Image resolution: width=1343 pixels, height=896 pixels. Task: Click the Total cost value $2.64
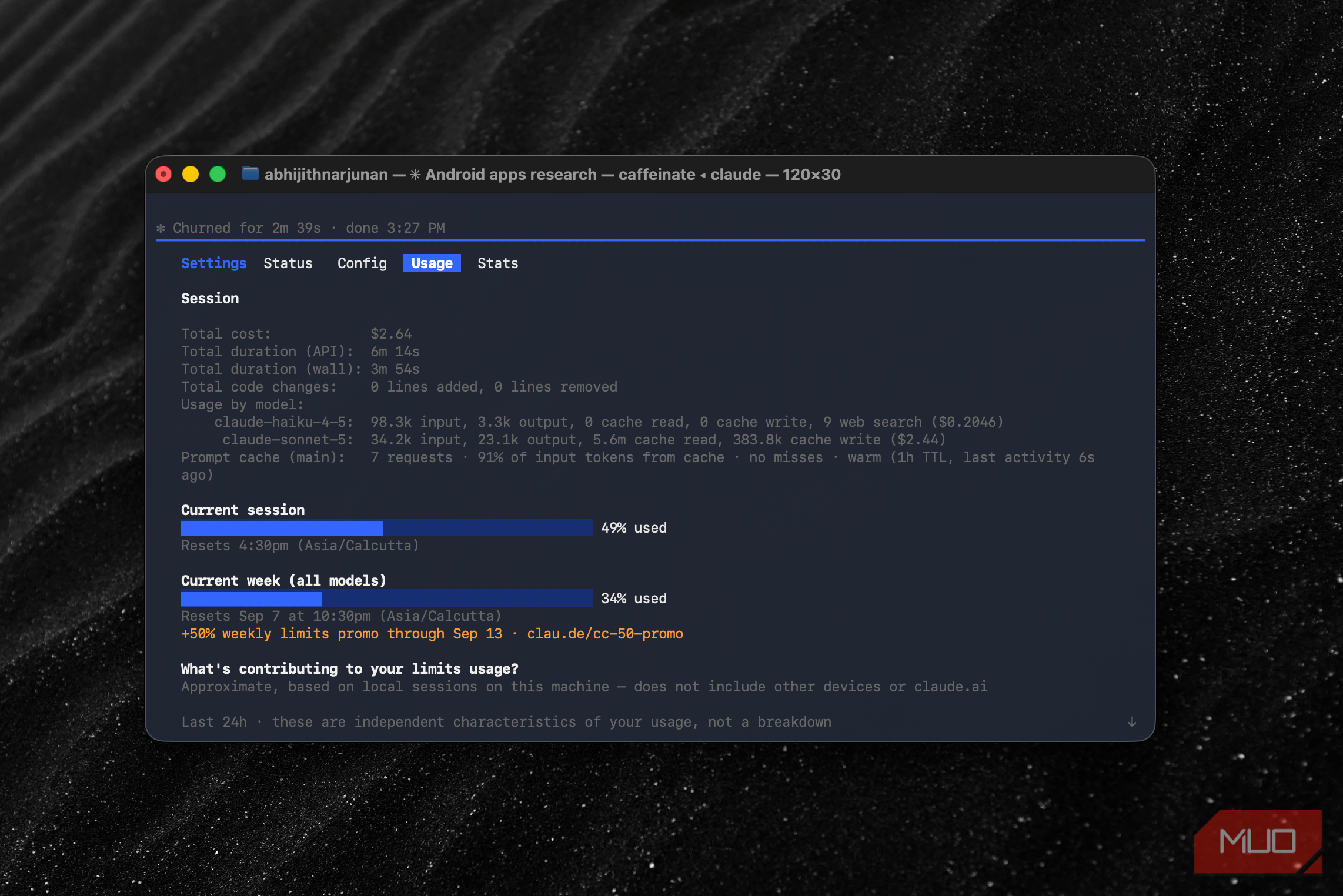(x=391, y=334)
